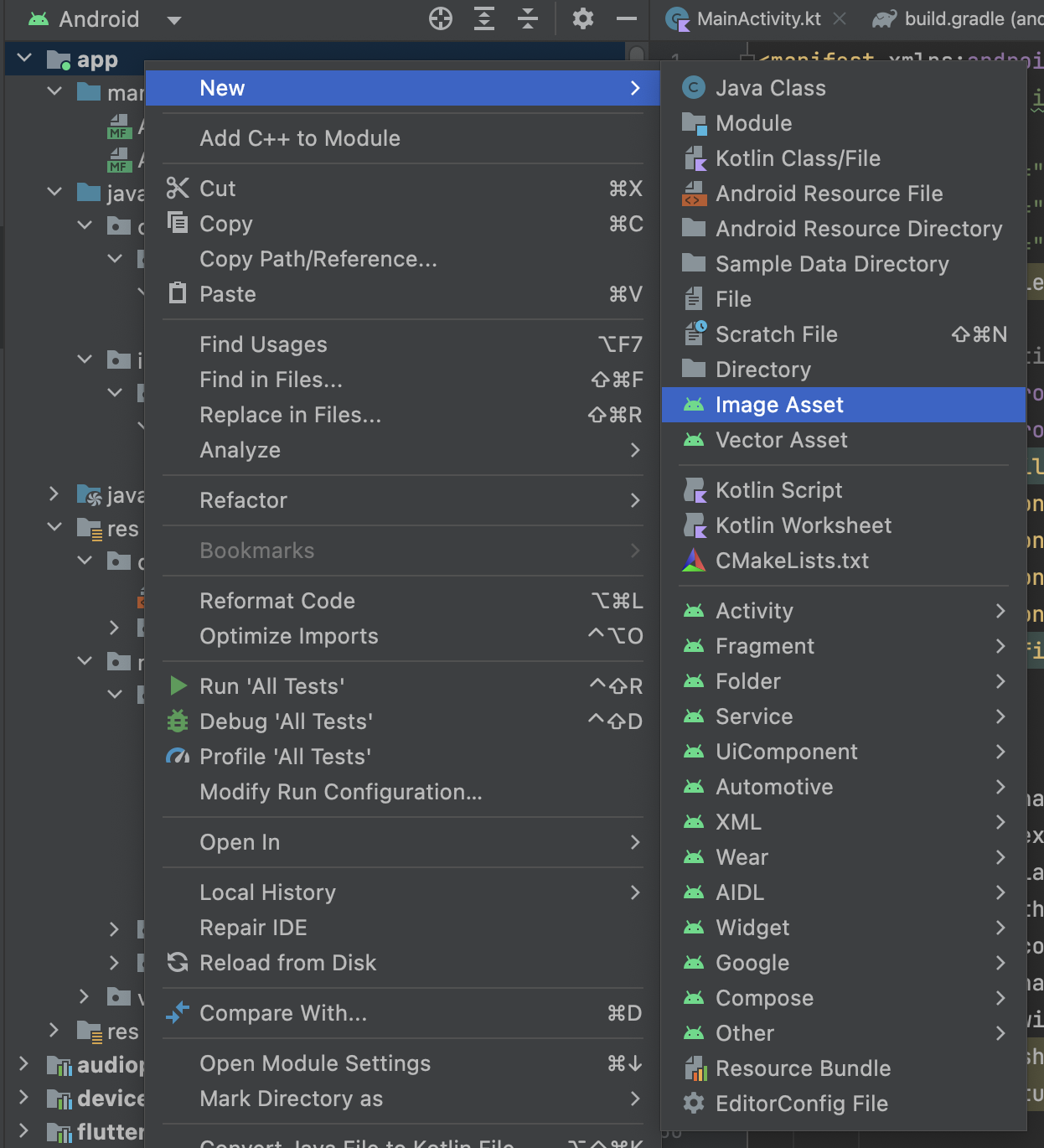This screenshot has width=1044, height=1148.
Task: Open the Wear submenu
Action: click(x=844, y=857)
